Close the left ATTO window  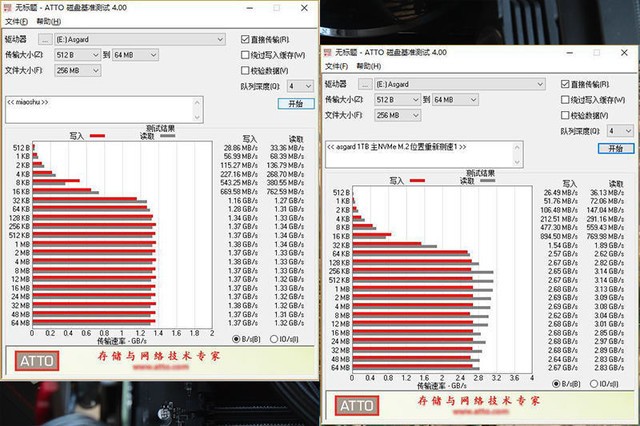(304, 8)
